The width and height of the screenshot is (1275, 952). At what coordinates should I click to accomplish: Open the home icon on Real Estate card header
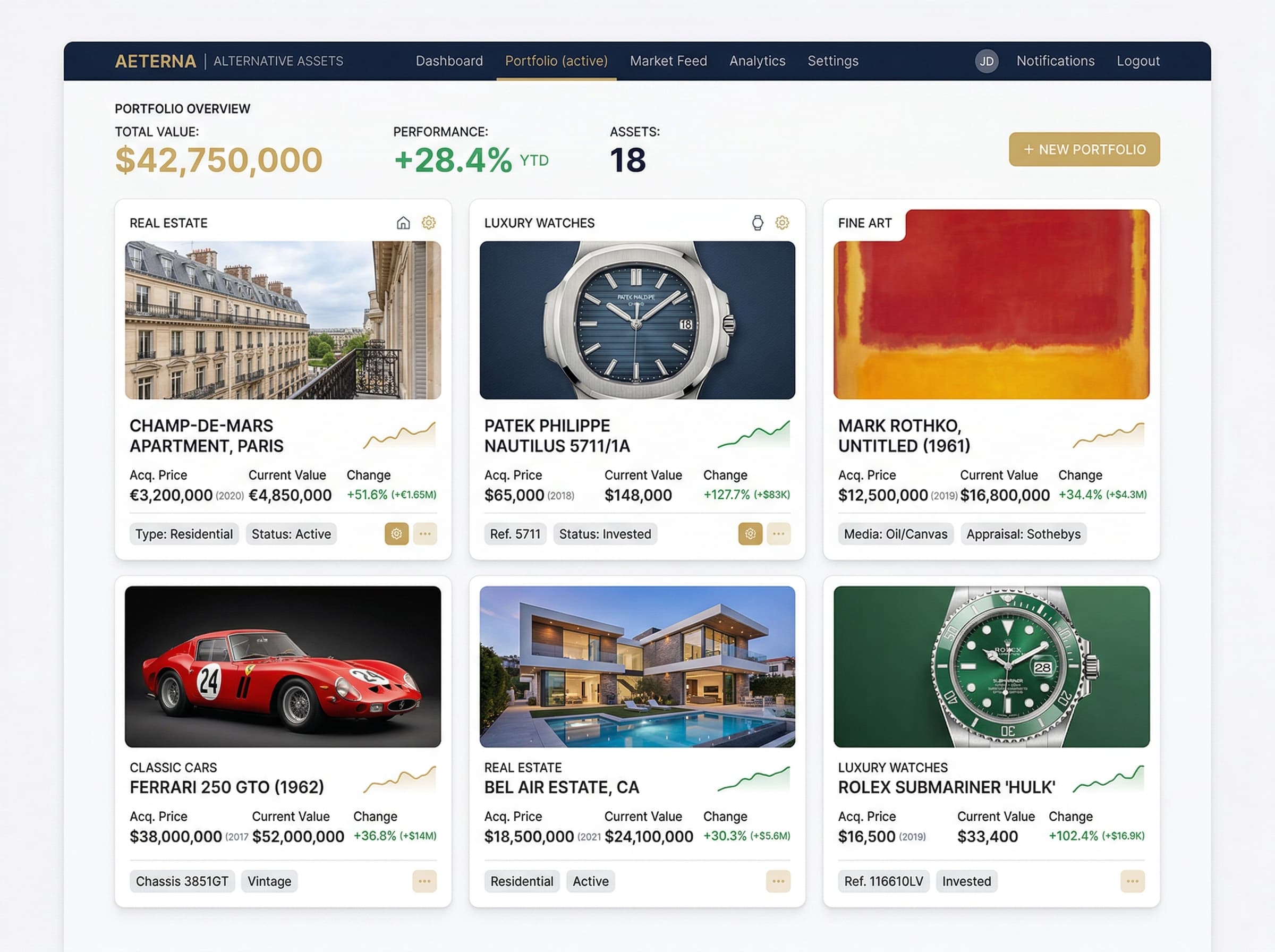[403, 223]
